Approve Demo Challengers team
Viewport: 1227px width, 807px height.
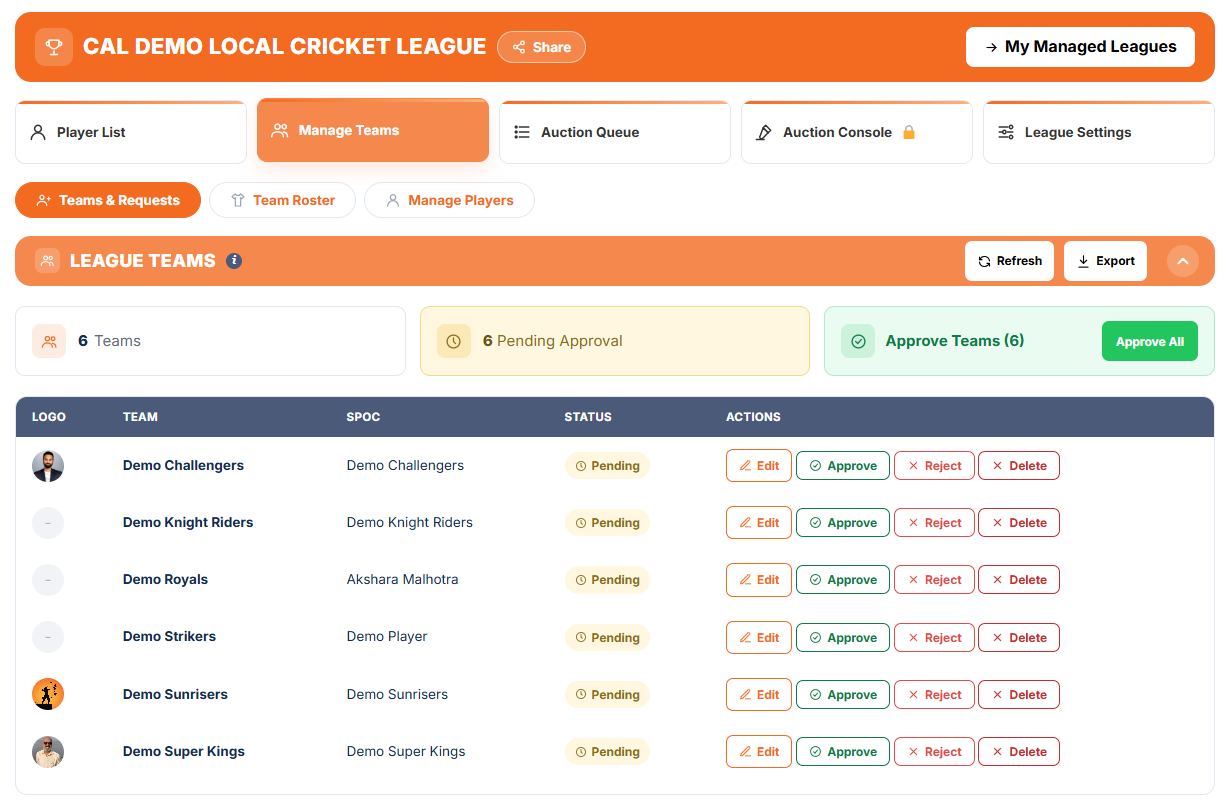tap(843, 466)
